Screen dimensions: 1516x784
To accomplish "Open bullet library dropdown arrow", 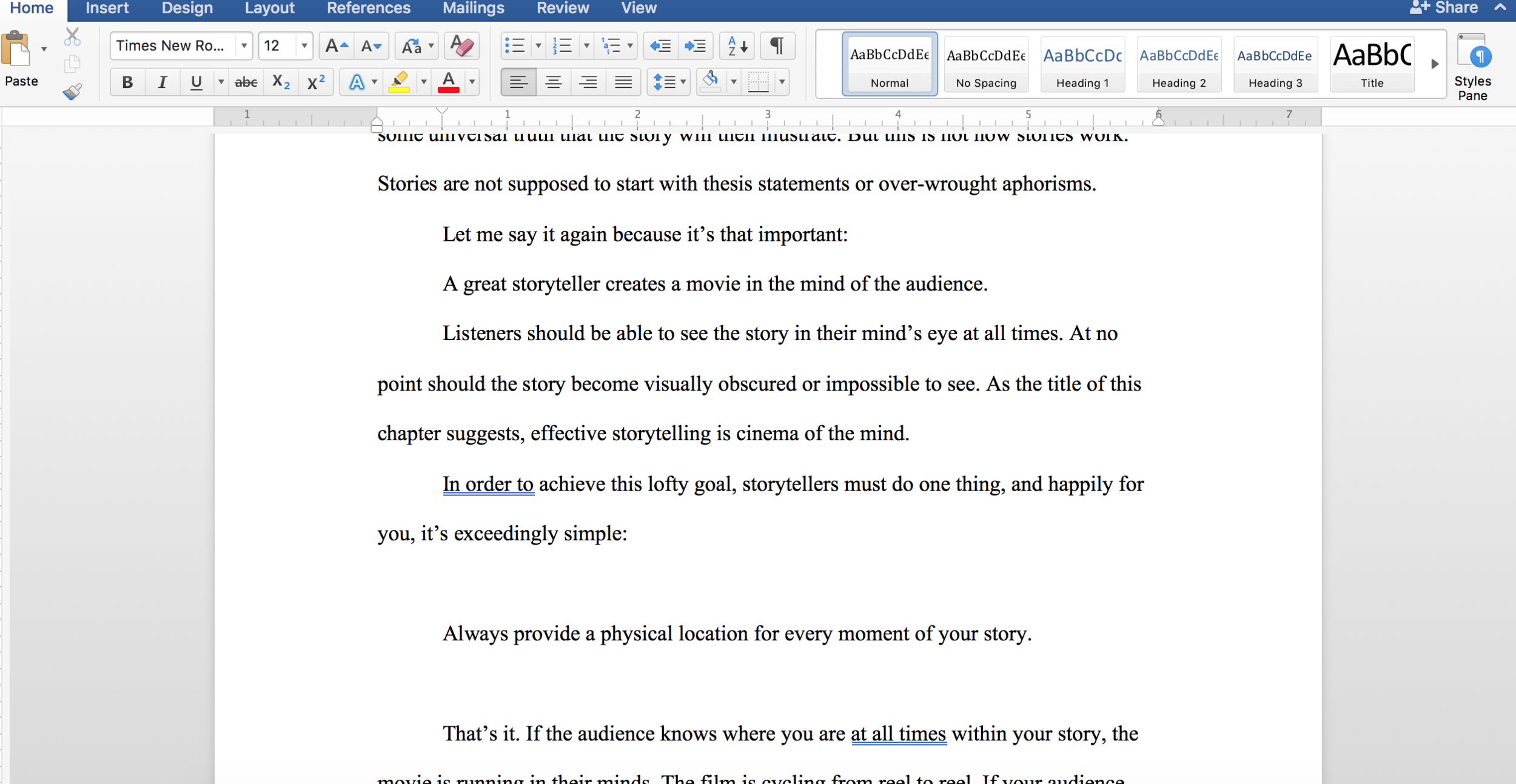I will coord(538,46).
